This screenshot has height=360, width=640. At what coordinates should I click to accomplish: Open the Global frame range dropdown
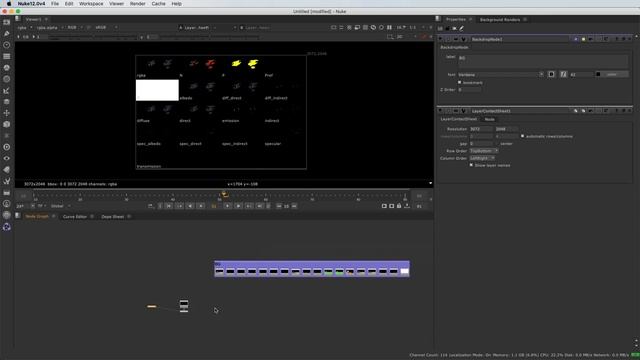(x=60, y=206)
